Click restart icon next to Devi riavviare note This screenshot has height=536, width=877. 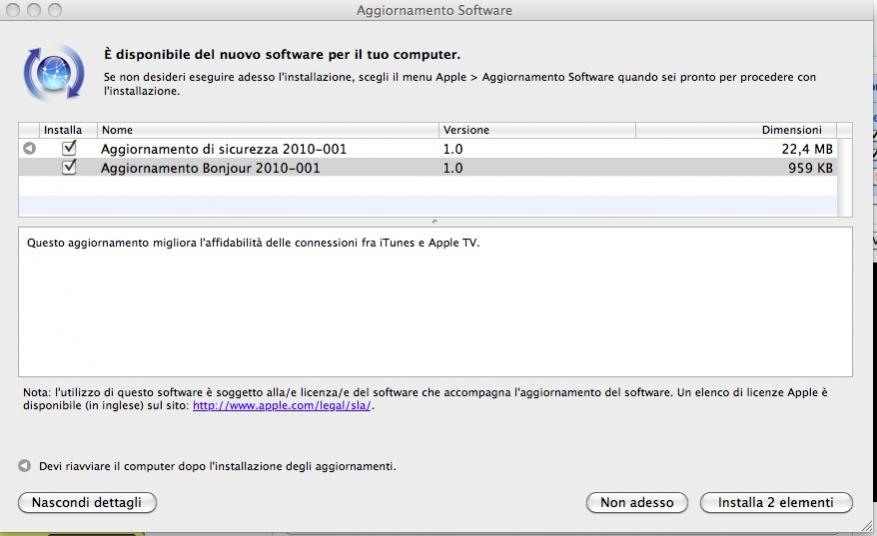pyautogui.click(x=25, y=466)
